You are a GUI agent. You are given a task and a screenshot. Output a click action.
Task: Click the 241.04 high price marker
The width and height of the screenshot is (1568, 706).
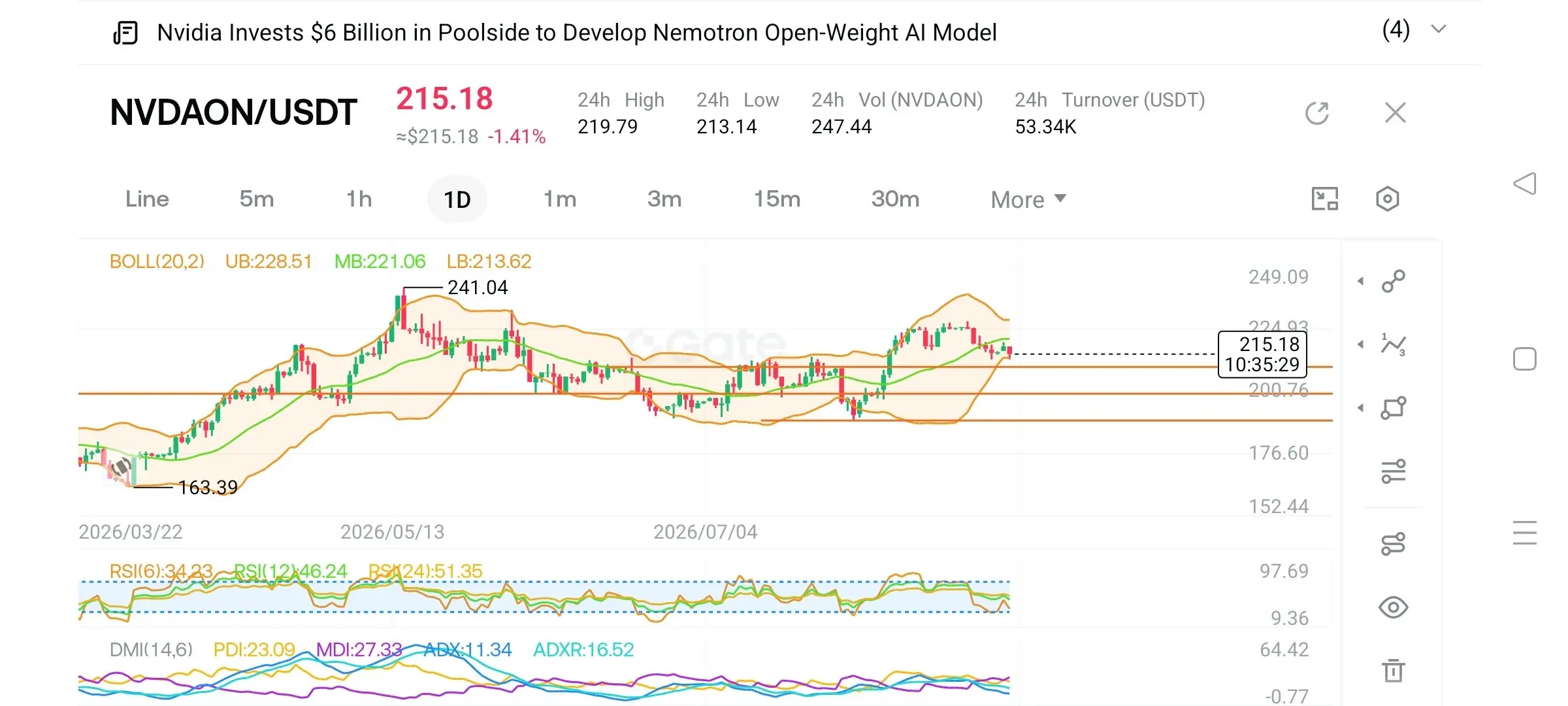coord(478,288)
